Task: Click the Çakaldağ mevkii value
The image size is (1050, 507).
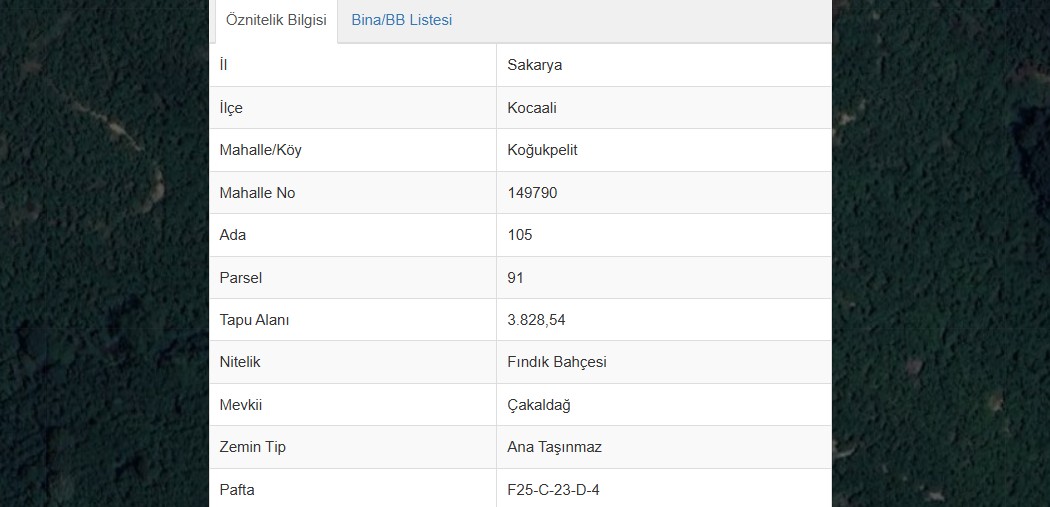Action: pos(539,405)
